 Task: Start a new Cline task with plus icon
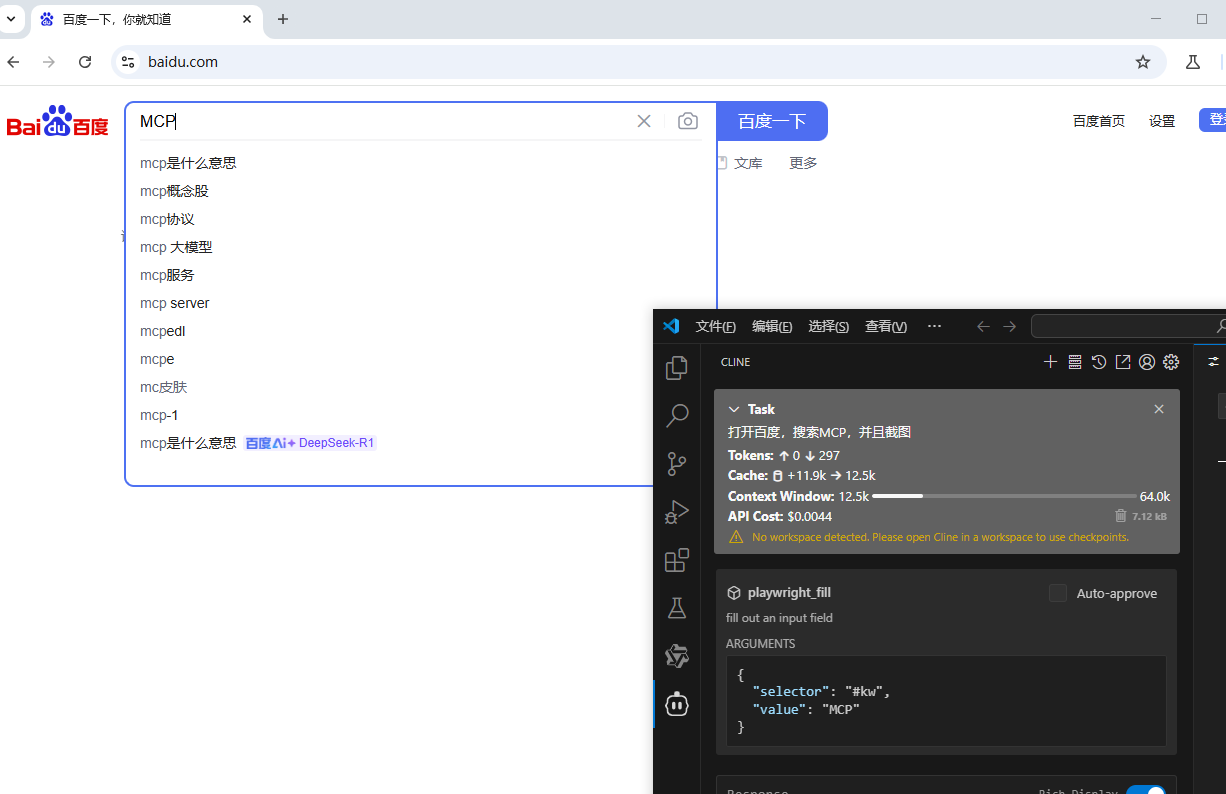point(1050,362)
